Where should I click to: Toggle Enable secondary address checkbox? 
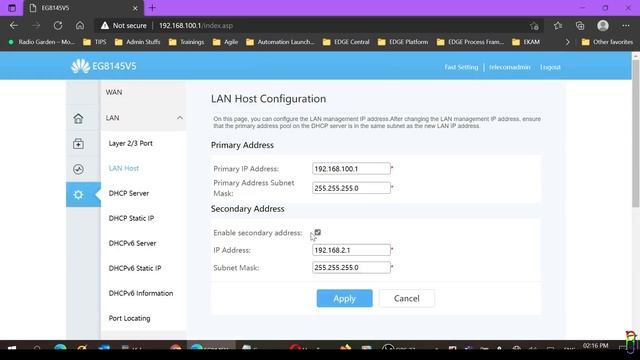(x=318, y=232)
